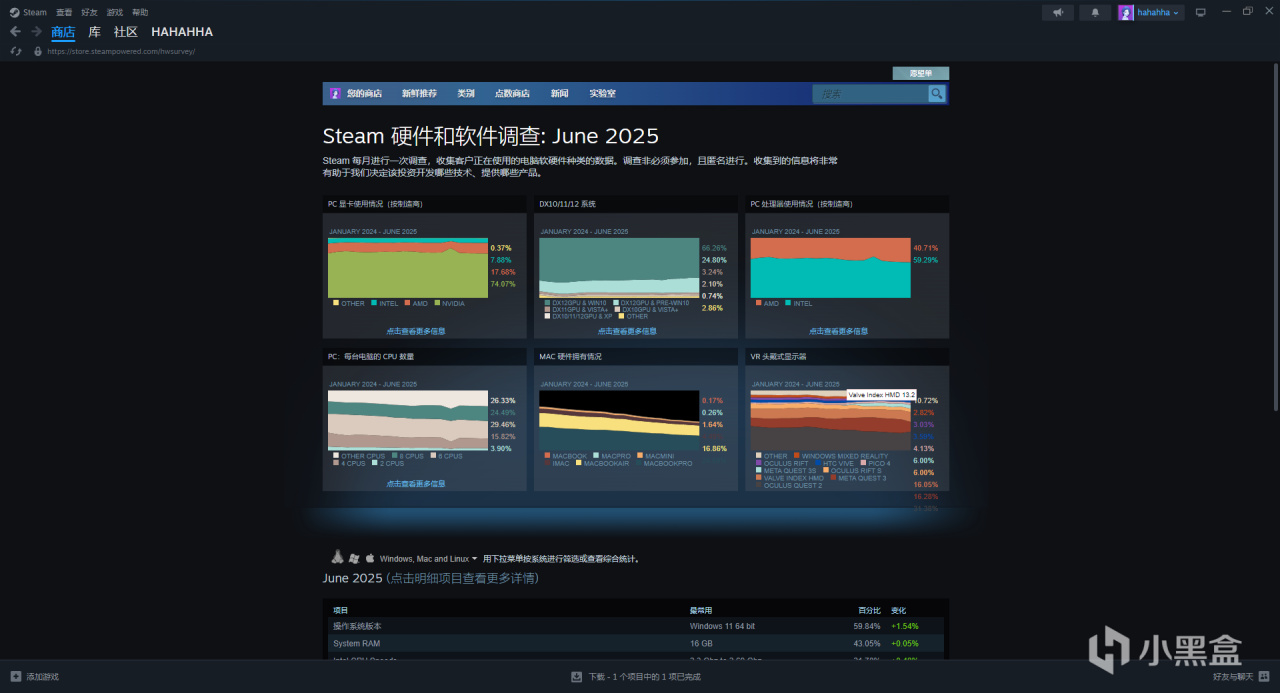1280x693 pixels.
Task: Click the store search magnifier icon
Action: [x=936, y=94]
